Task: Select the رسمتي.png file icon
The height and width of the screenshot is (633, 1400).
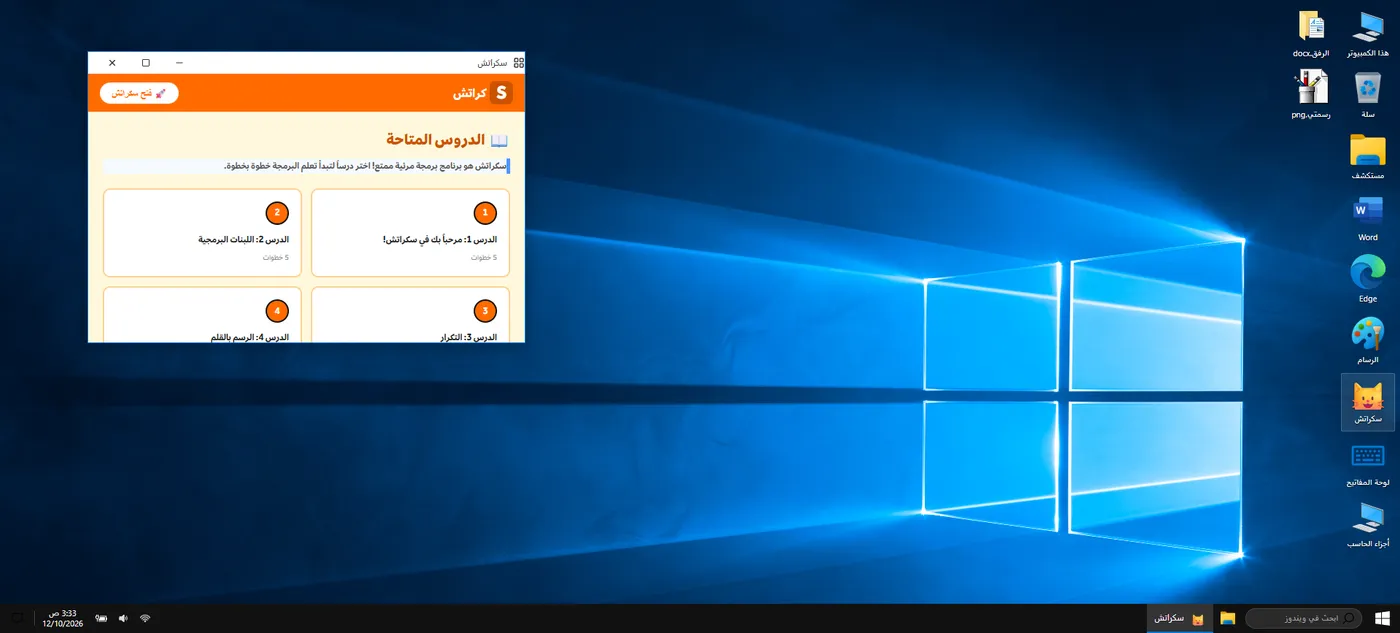Action: click(x=1310, y=96)
